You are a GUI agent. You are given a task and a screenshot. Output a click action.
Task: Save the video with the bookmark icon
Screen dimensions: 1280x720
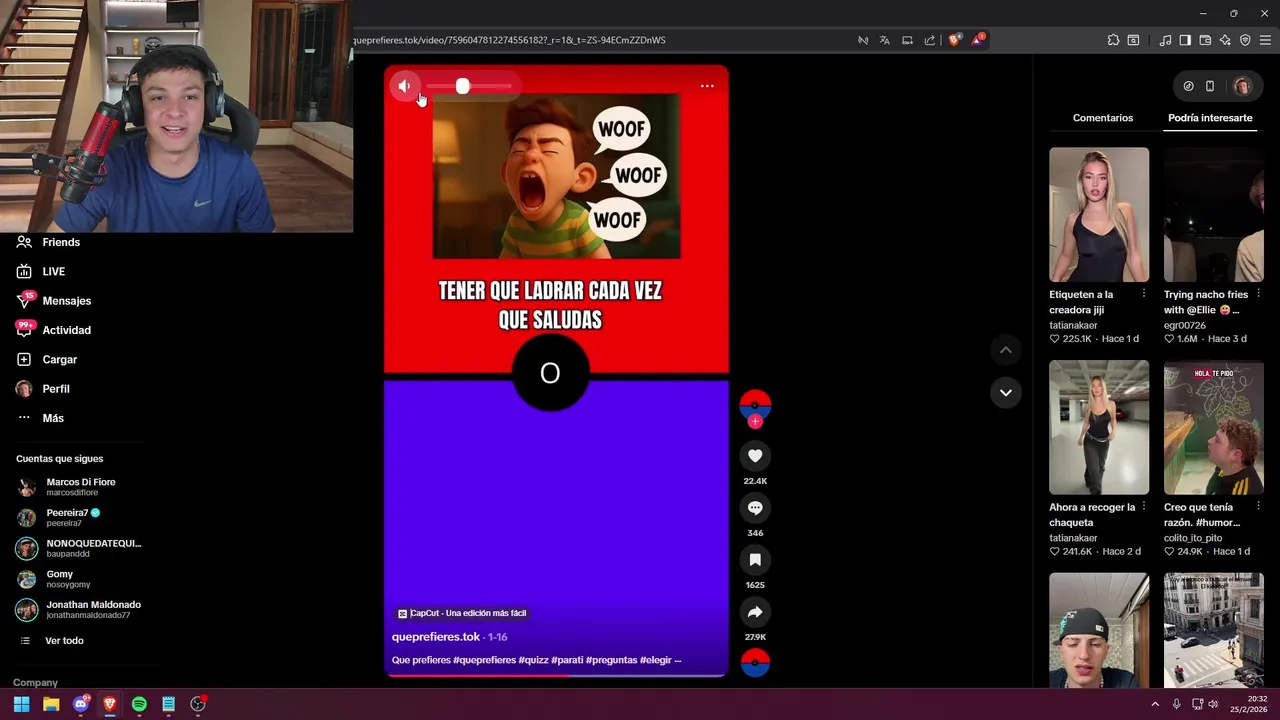tap(755, 560)
